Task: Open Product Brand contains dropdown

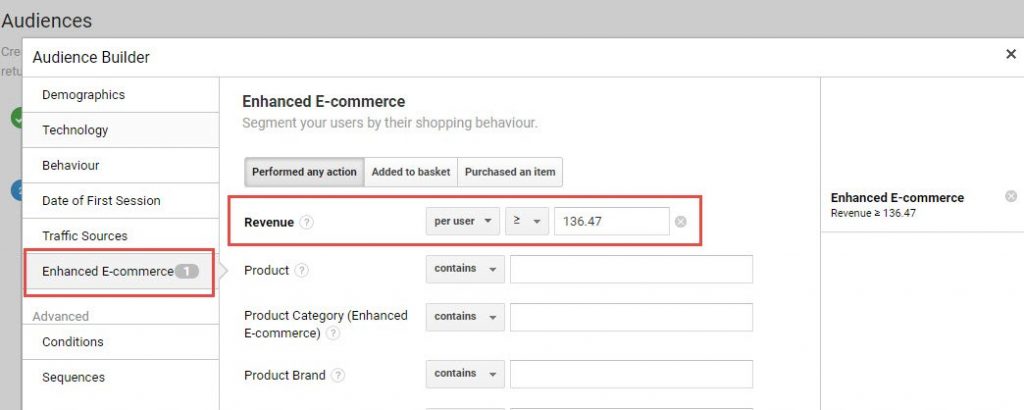Action: click(x=465, y=374)
